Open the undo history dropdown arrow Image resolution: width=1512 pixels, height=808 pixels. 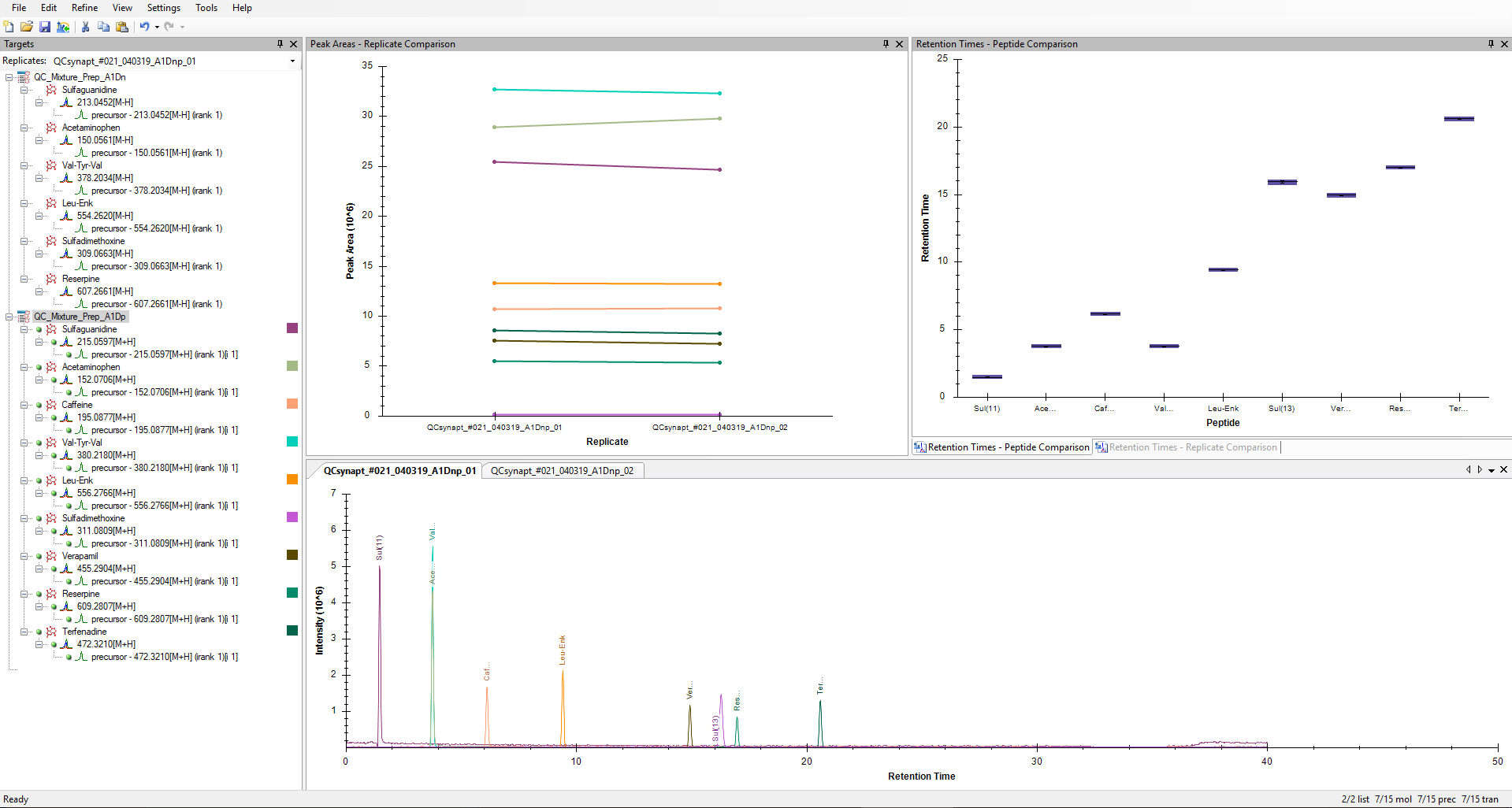point(157,27)
